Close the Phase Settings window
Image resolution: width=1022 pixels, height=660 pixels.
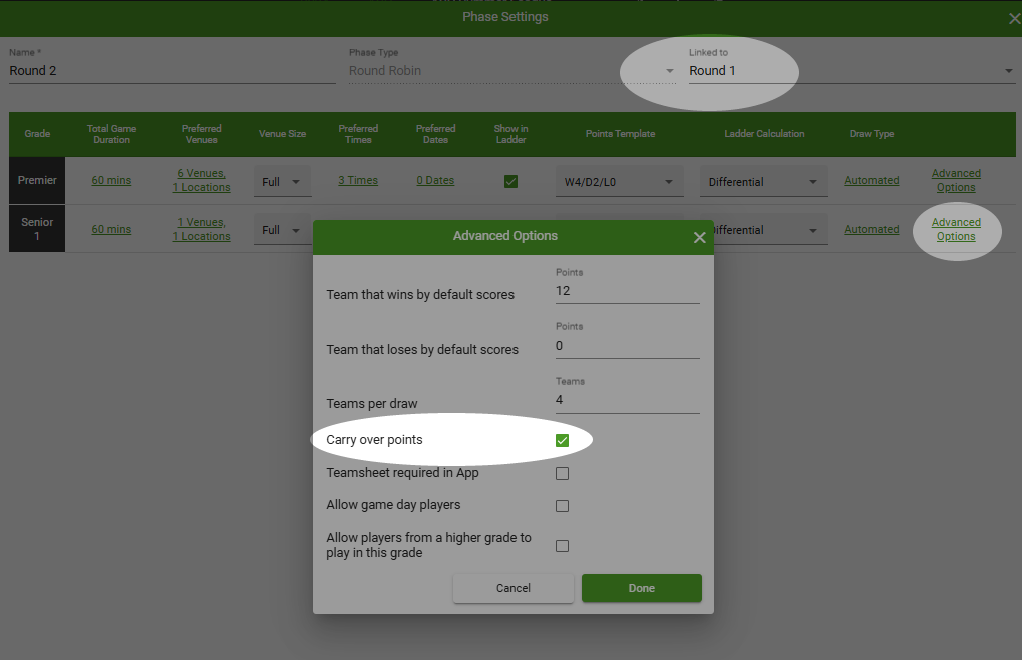click(x=1014, y=19)
